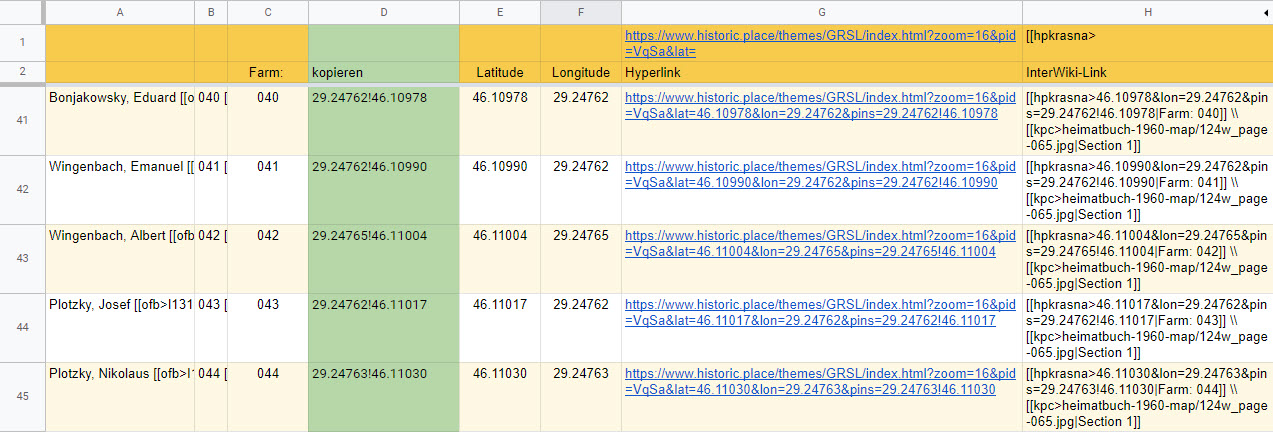Select the InterWiki cell for Farm: 041

click(1147, 190)
